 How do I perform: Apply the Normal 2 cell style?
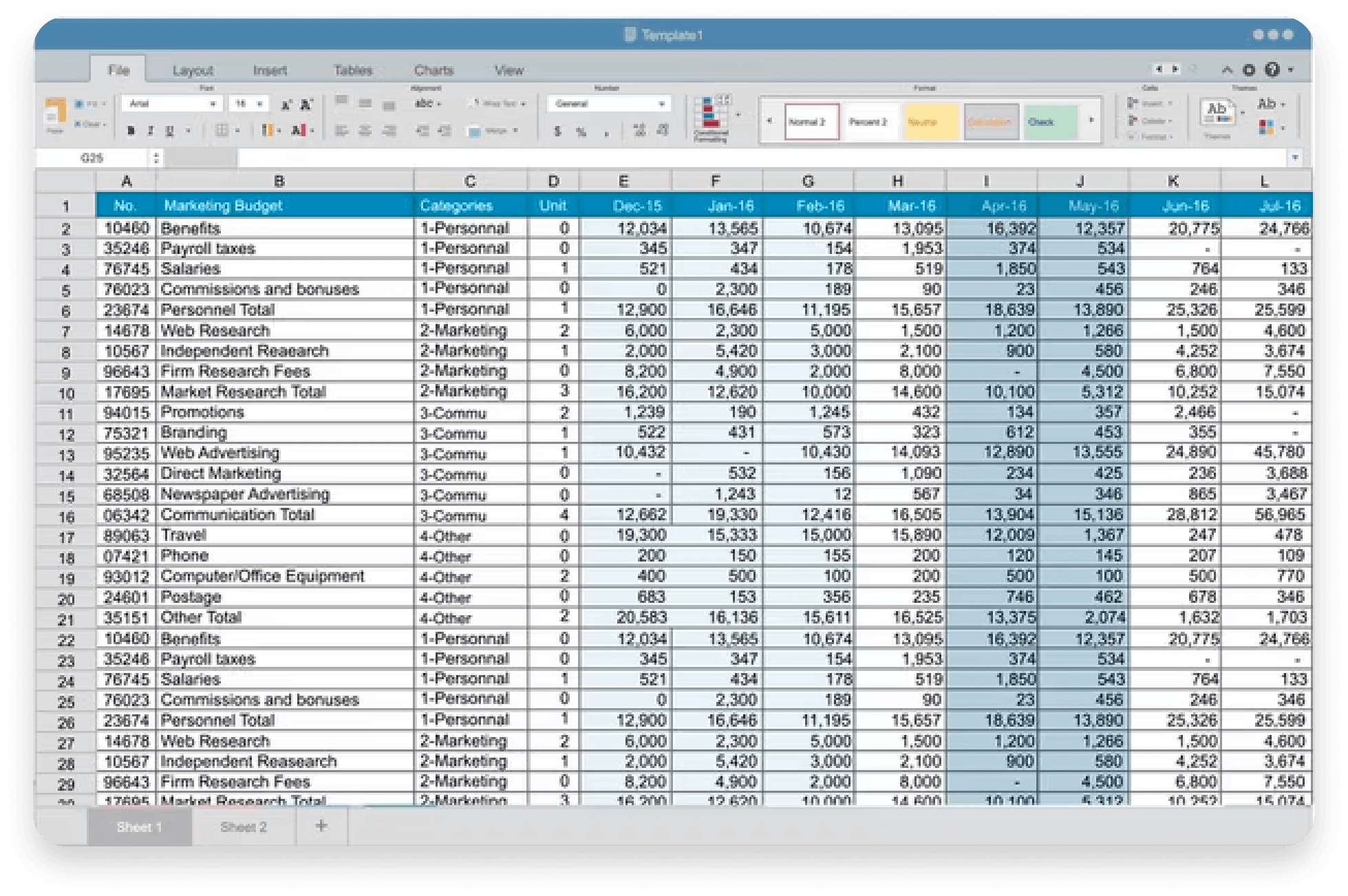[x=811, y=122]
